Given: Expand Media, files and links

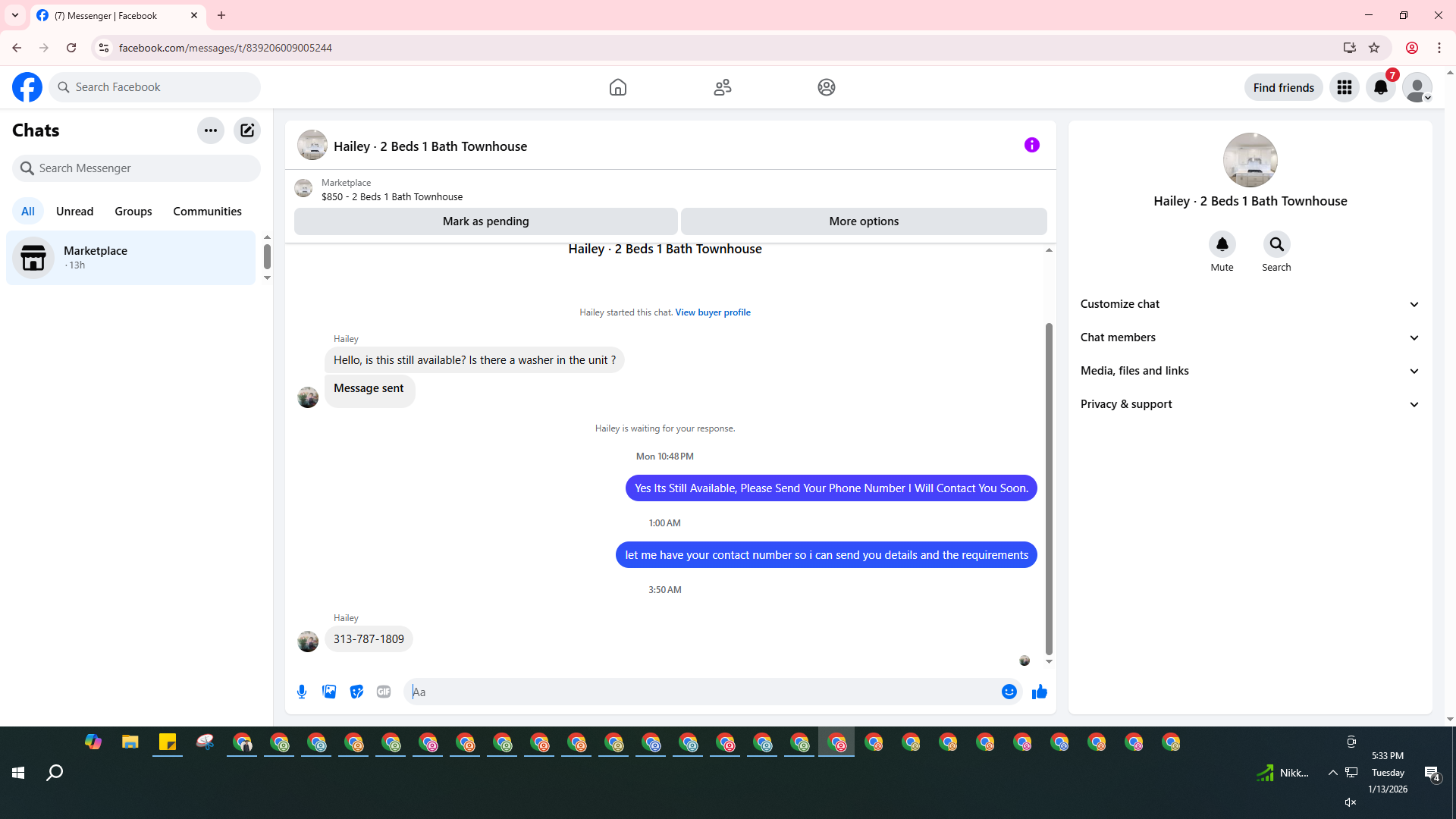Looking at the screenshot, I should tap(1250, 371).
